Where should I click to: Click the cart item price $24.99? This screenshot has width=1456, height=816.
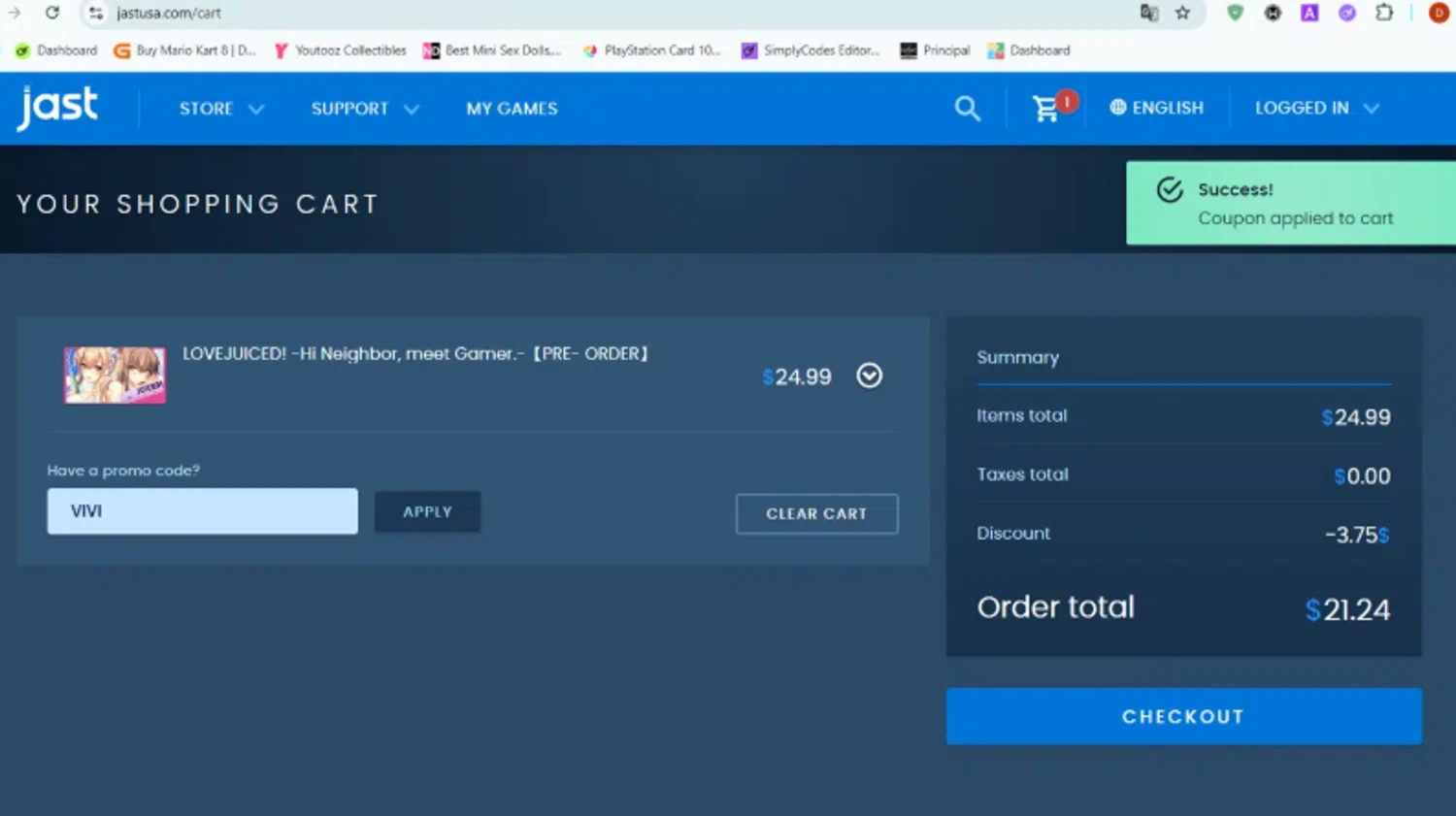coord(797,376)
